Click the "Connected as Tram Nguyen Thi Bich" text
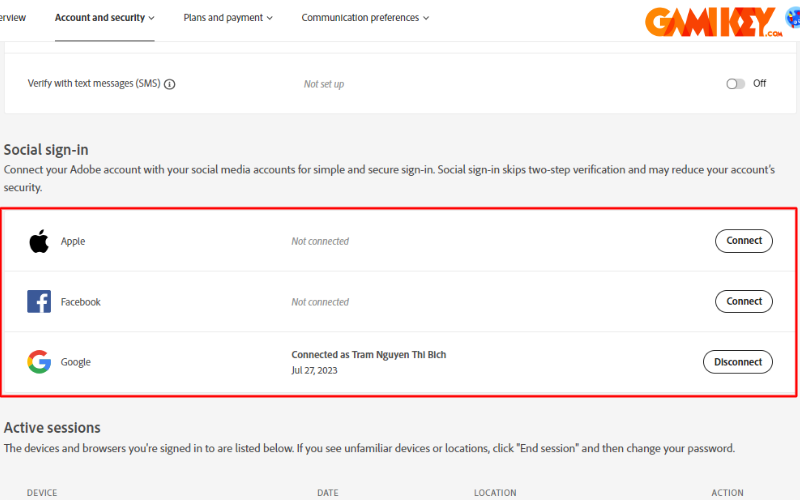The width and height of the screenshot is (800, 500). coord(369,355)
